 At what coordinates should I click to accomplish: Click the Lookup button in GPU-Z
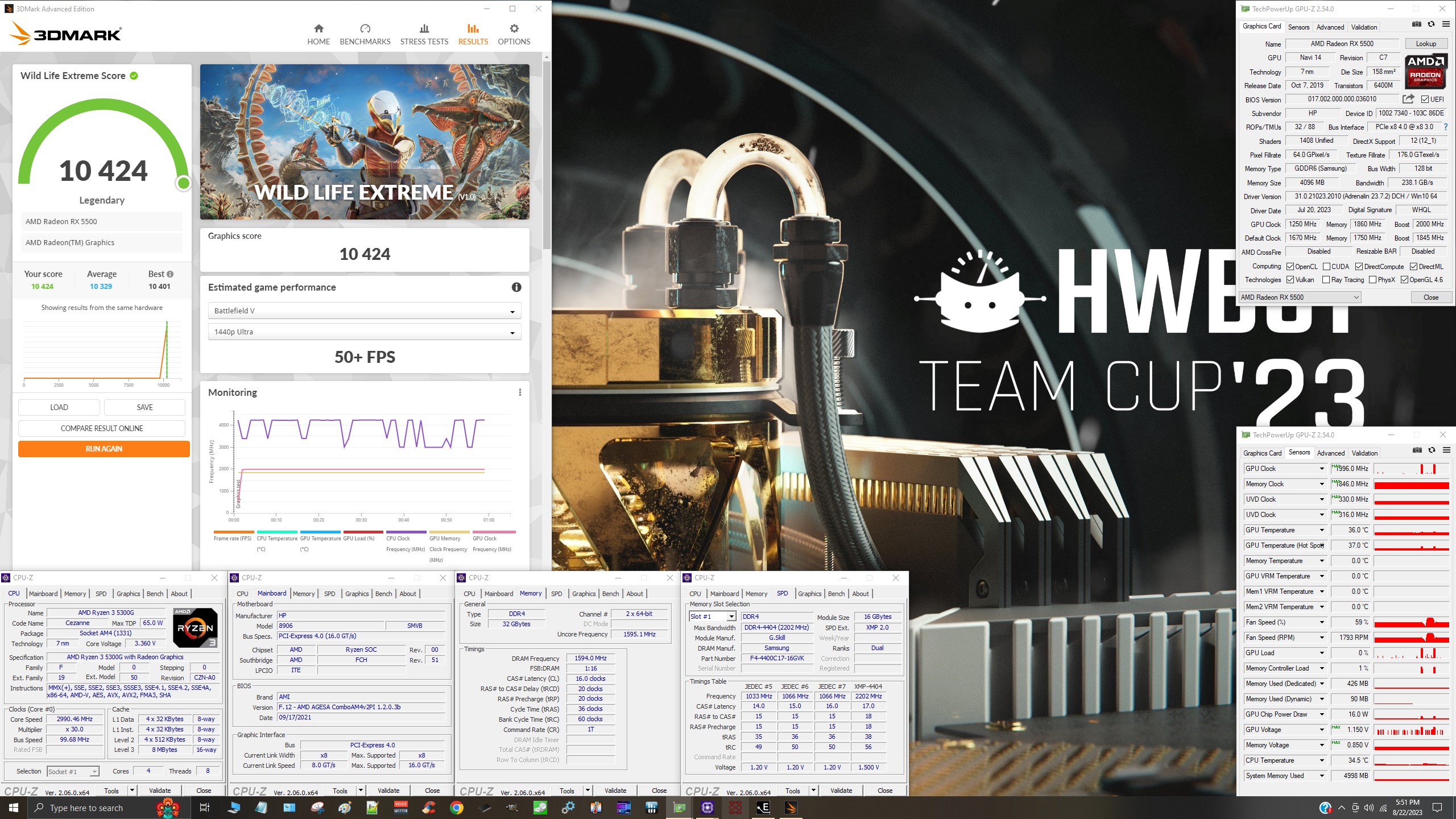point(1426,44)
